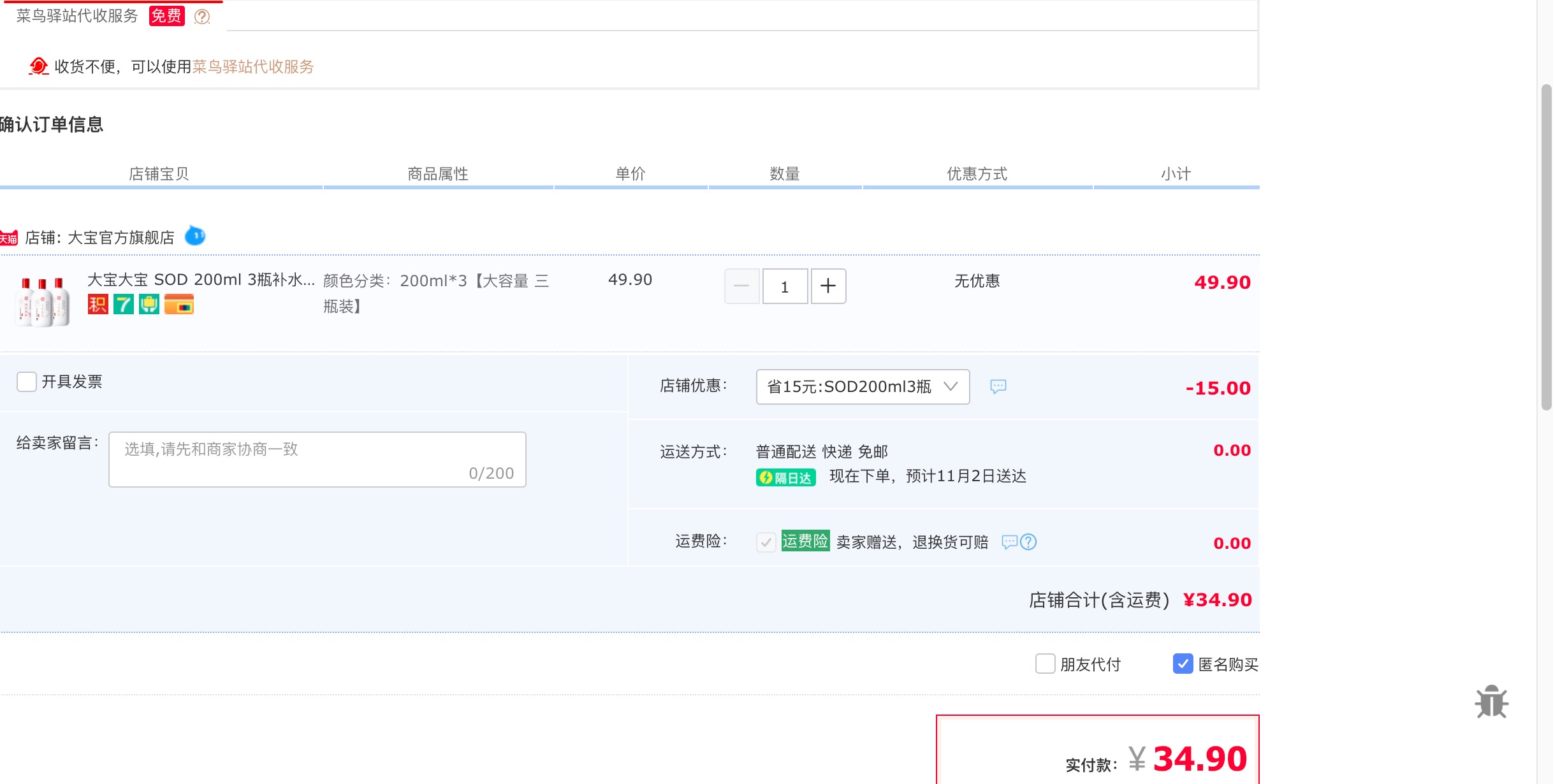Click the 小计 column header

point(1176,173)
